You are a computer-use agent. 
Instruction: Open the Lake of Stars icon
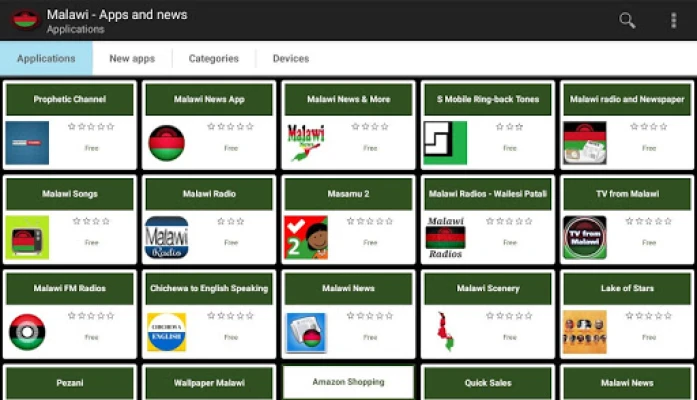585,332
